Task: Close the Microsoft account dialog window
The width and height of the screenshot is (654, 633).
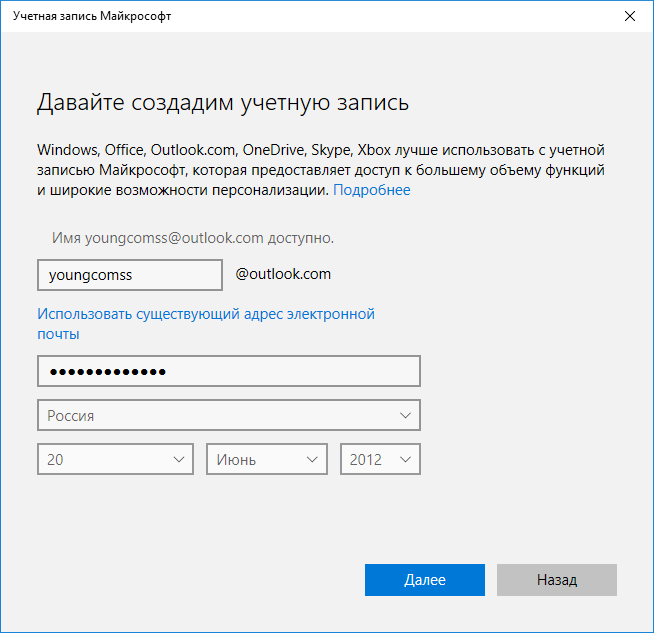Action: coord(629,16)
